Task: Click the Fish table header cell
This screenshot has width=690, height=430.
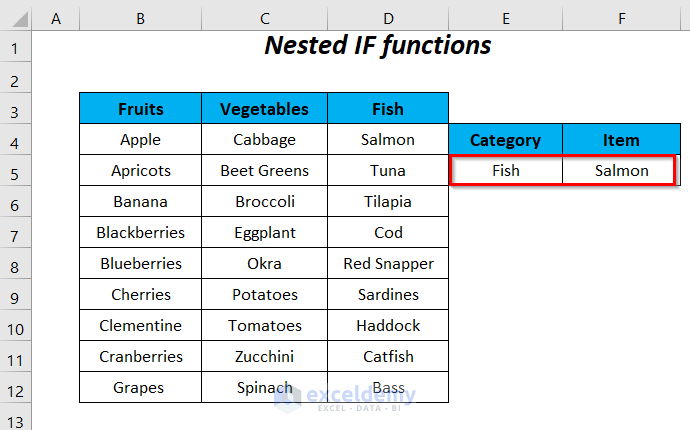Action: (x=388, y=109)
